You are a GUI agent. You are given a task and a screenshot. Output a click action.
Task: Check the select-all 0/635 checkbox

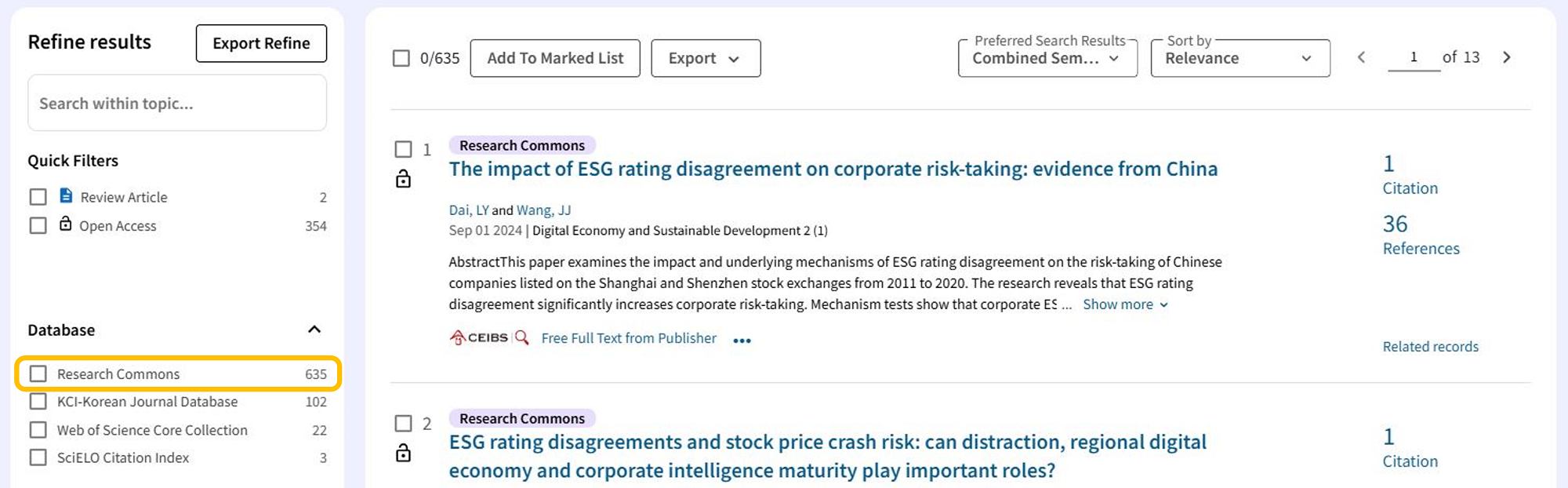[x=401, y=58]
